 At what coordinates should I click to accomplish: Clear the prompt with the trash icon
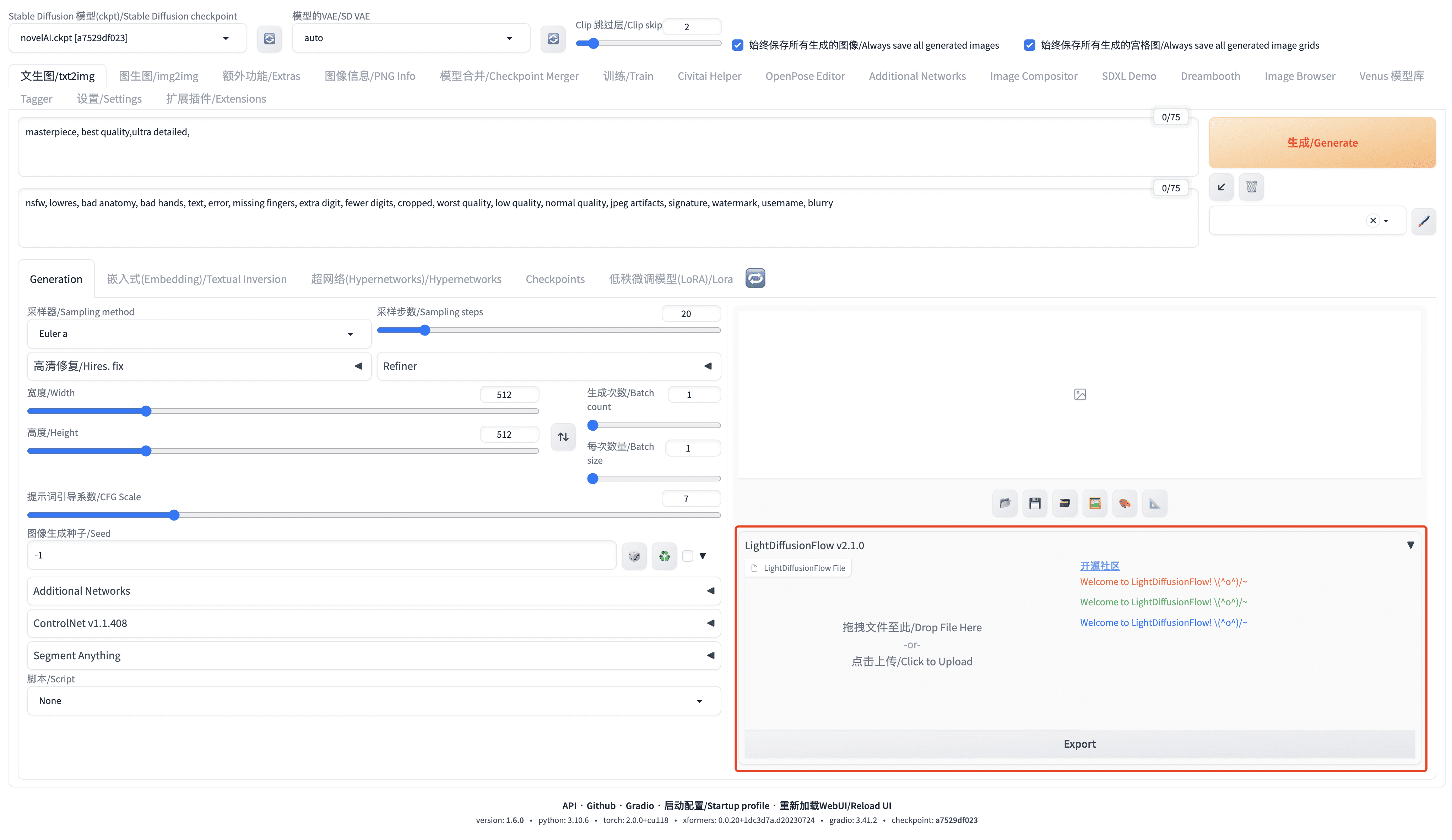[x=1251, y=187]
